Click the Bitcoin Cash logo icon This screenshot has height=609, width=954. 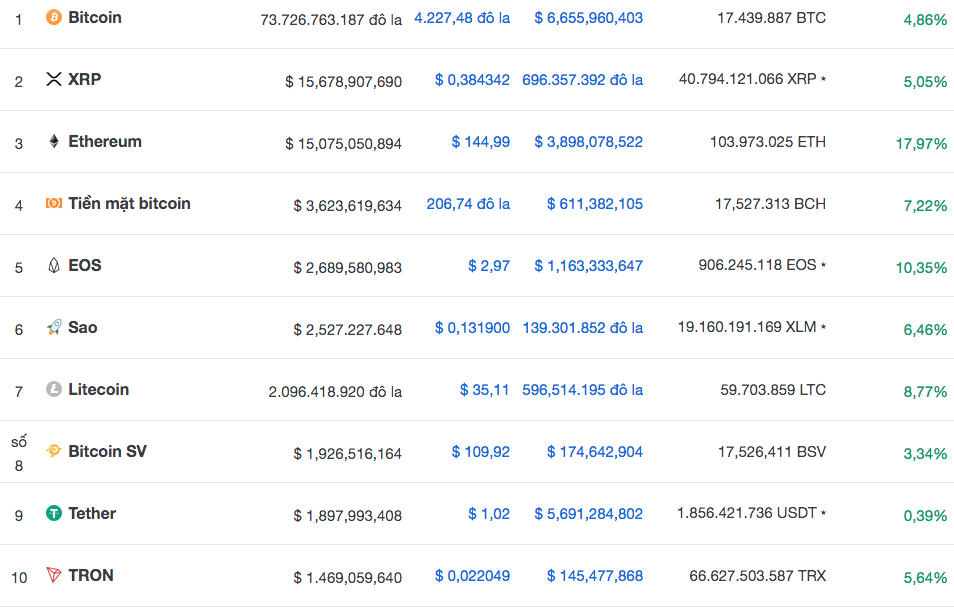(54, 203)
